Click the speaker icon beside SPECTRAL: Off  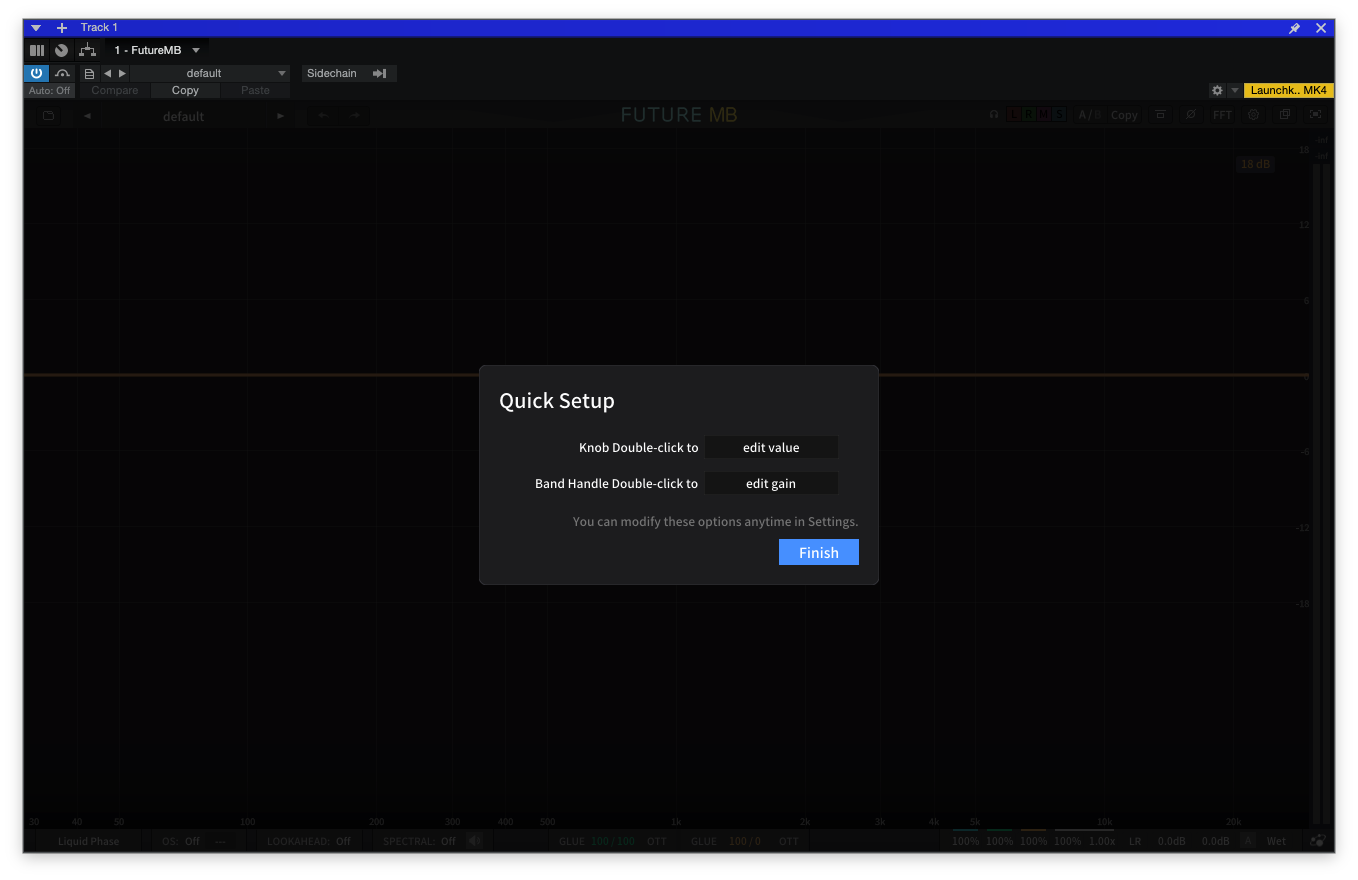[475, 841]
